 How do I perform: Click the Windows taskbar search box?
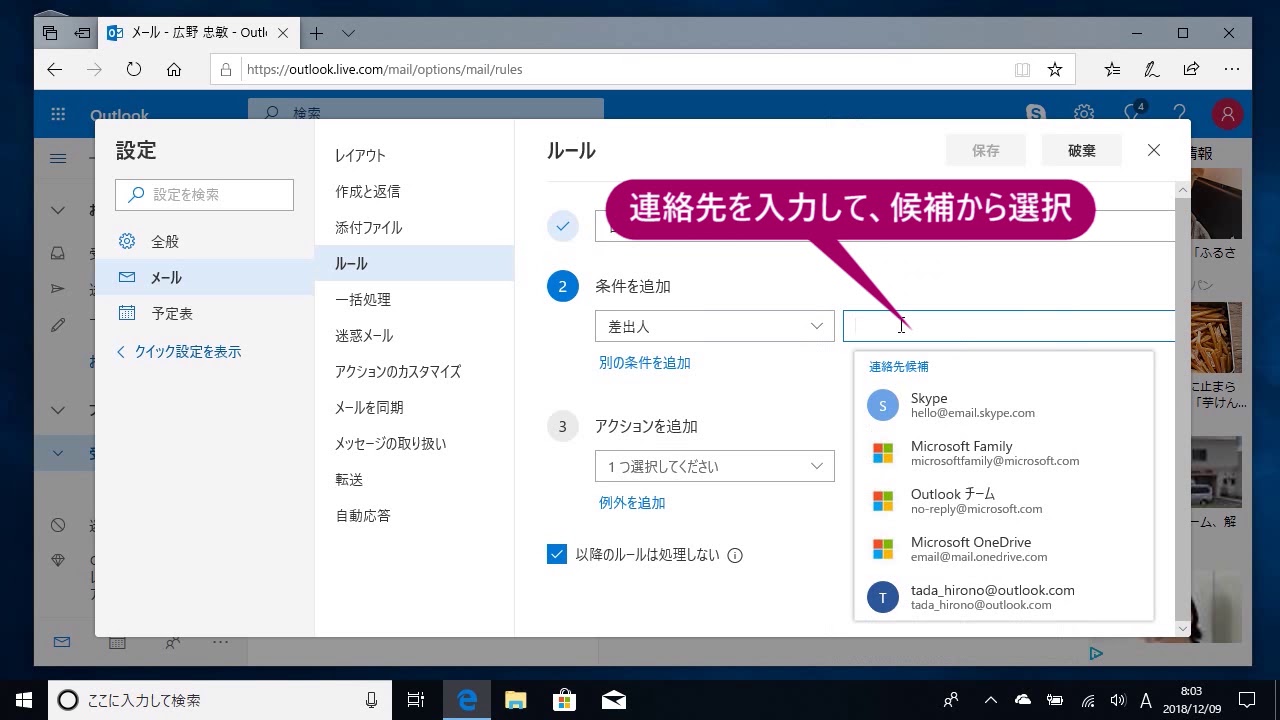(x=219, y=700)
